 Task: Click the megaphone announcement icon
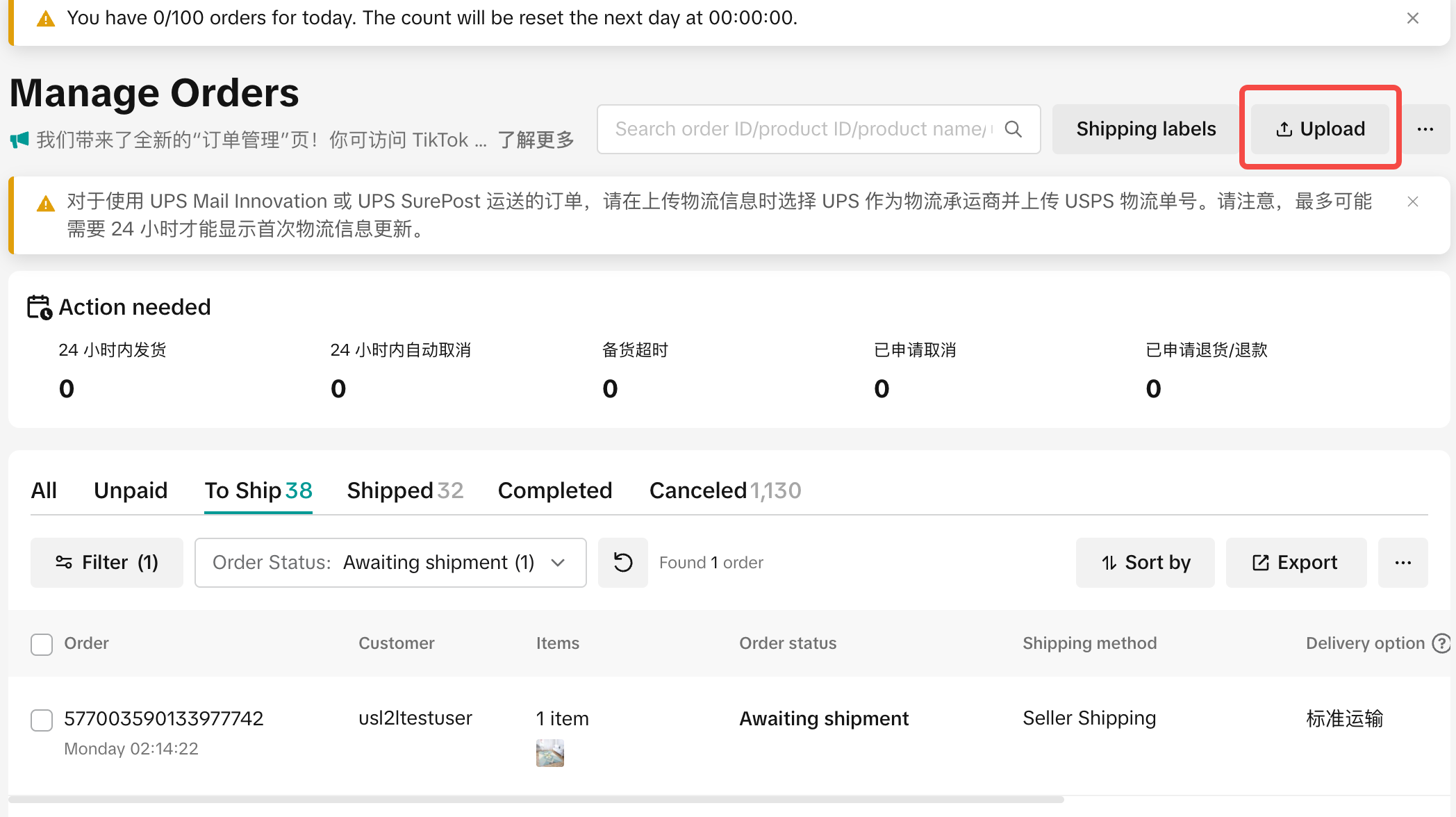(x=19, y=140)
